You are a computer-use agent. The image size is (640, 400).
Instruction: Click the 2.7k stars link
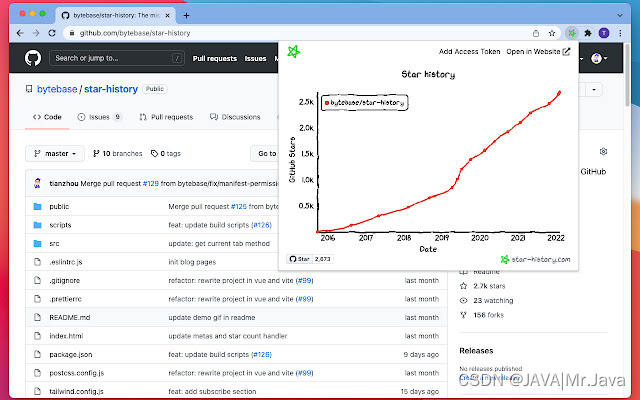pos(482,286)
